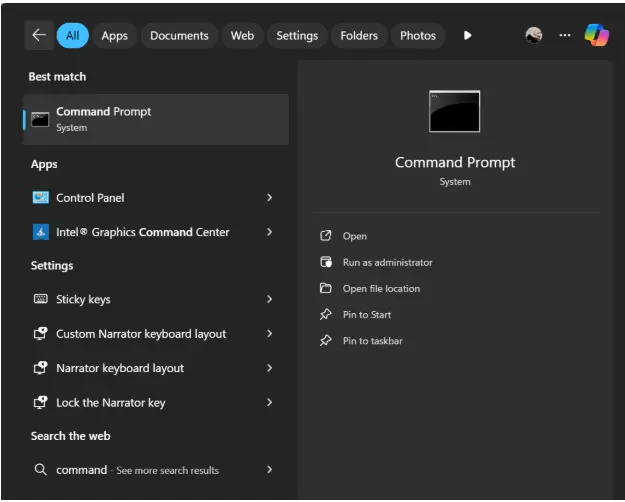Click the Lock the Narrator key icon
Screen dimensions: 625x502
pos(41,402)
